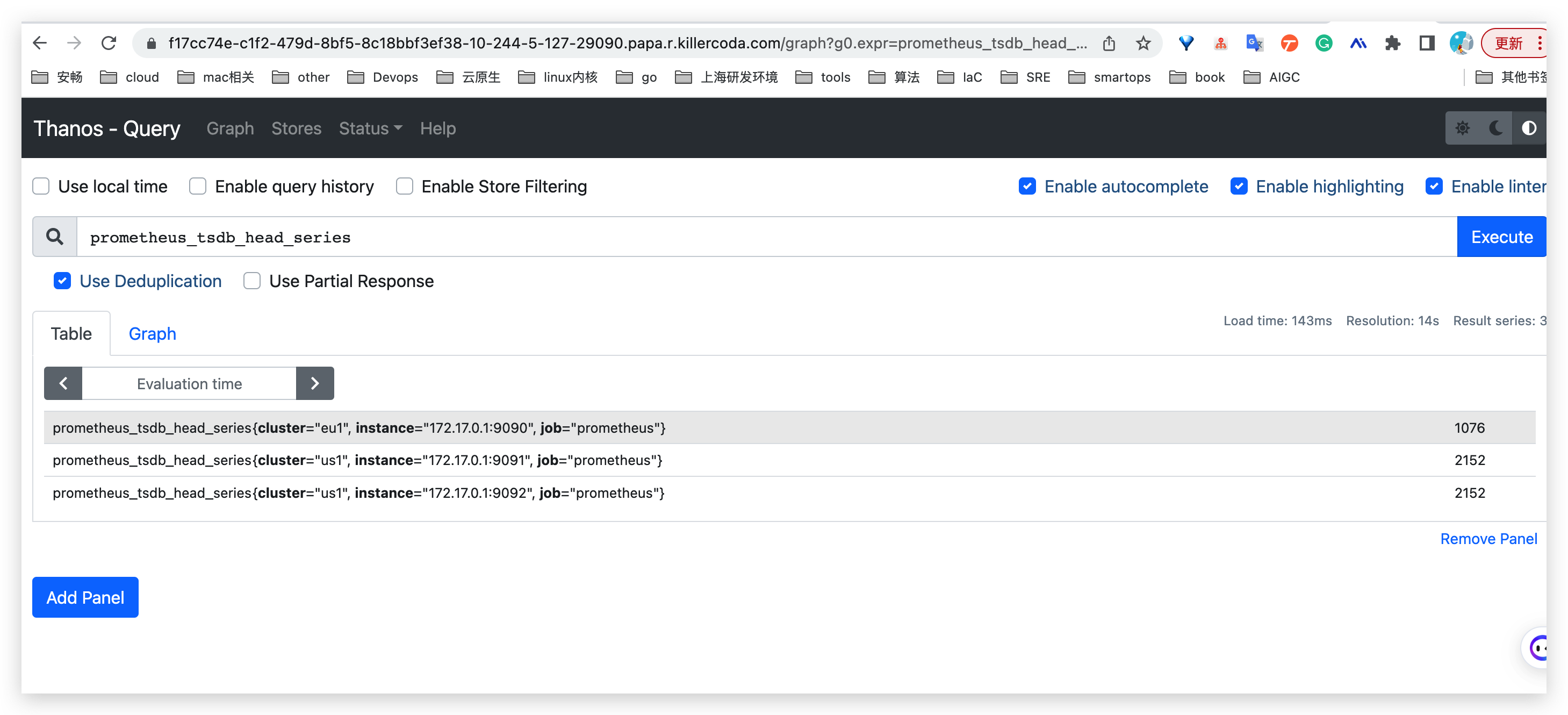Click the Add Panel button
The height and width of the screenshot is (715, 1568).
[85, 597]
